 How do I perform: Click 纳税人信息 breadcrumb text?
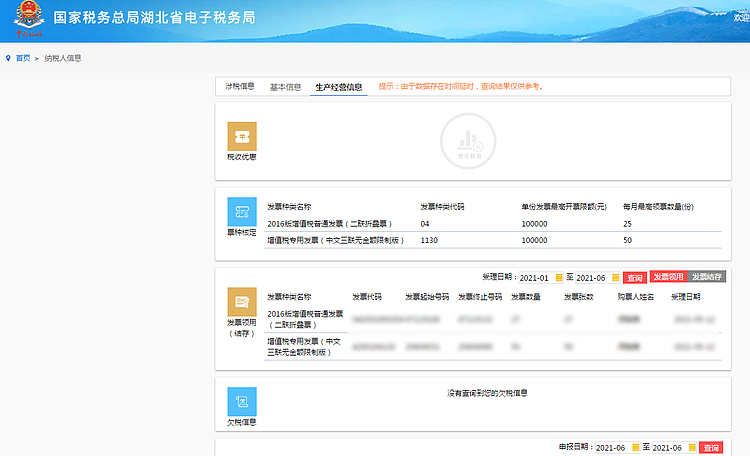click(63, 58)
